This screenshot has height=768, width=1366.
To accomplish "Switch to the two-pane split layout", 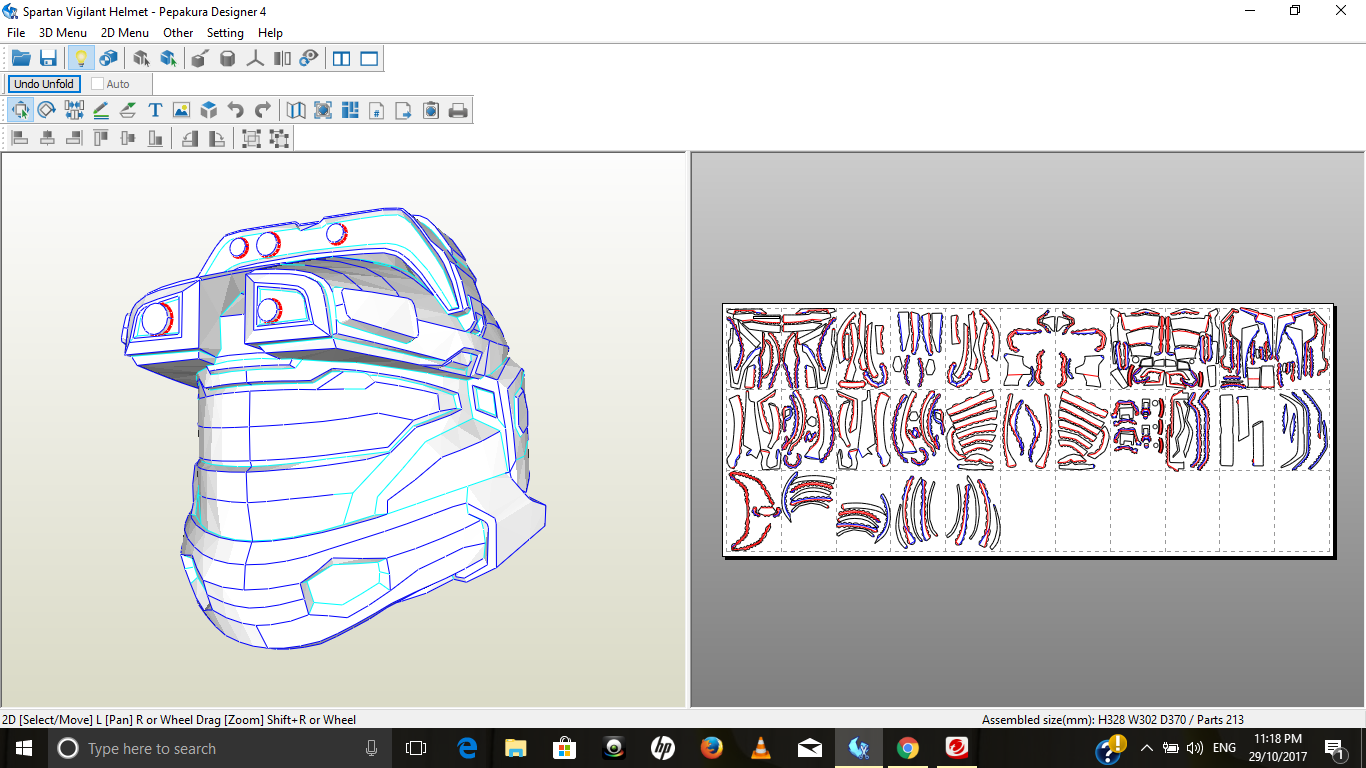I will (x=342, y=59).
